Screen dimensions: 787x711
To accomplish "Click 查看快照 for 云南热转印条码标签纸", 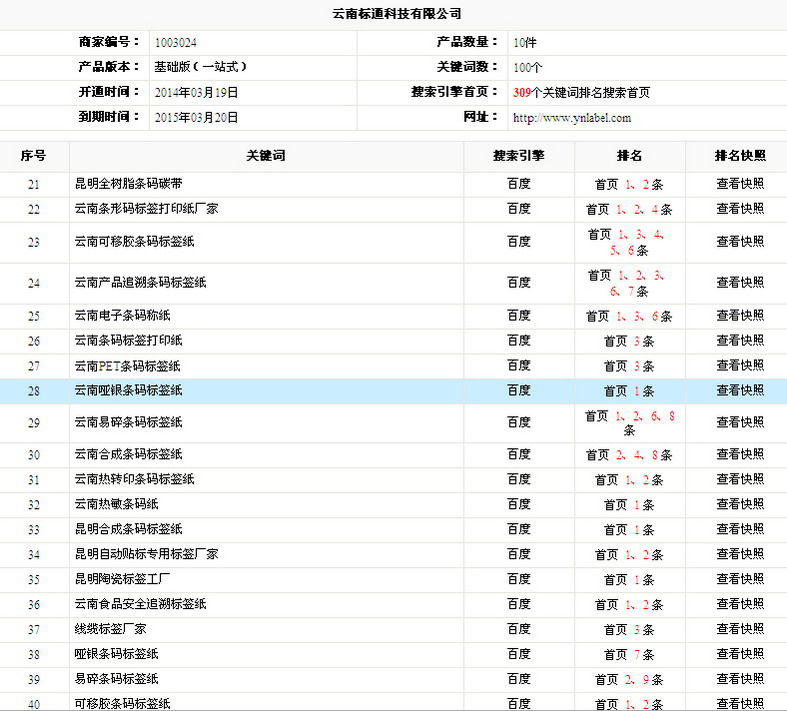I will 740,480.
